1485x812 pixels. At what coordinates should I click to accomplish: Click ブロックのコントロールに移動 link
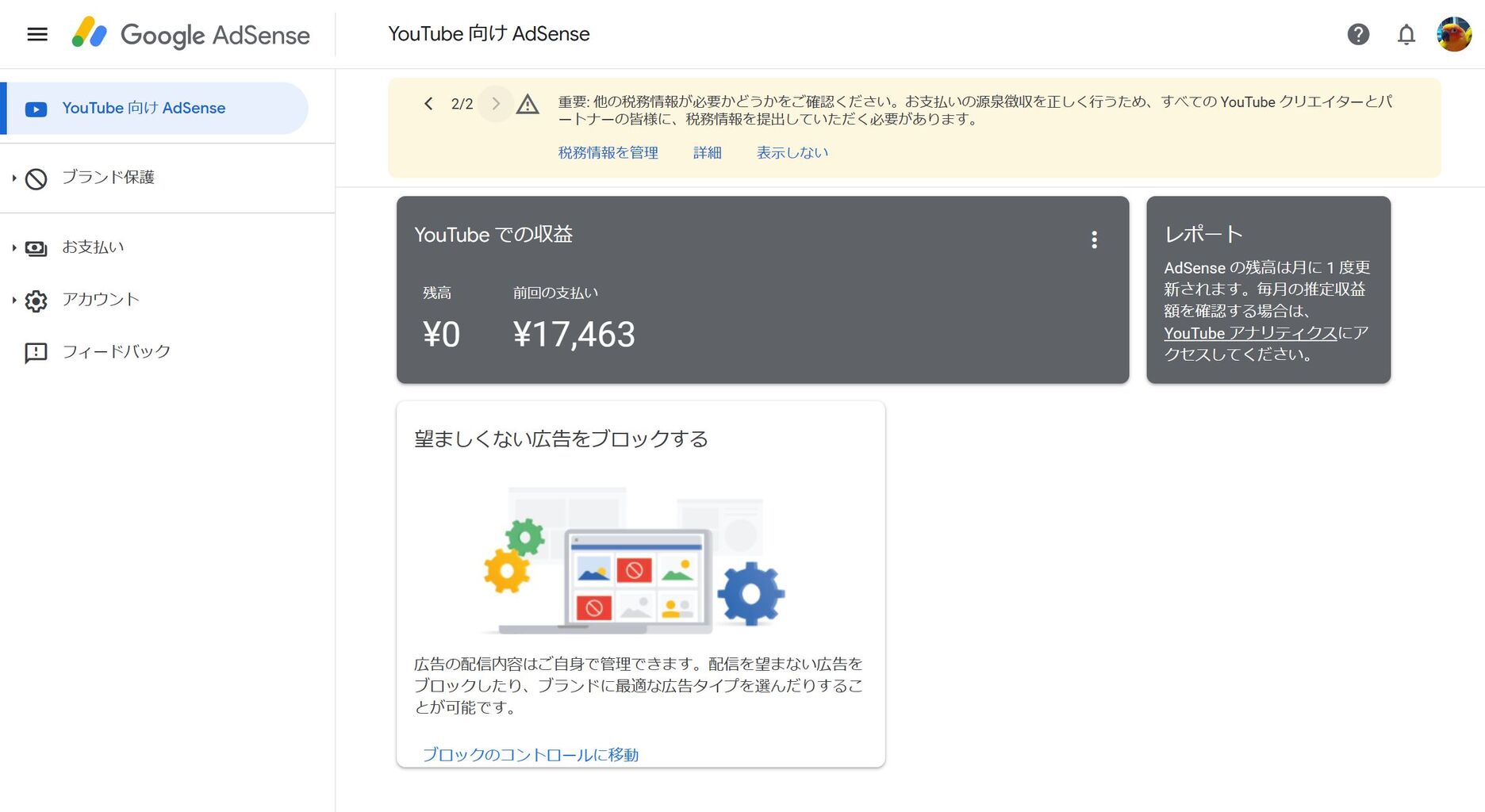coord(531,754)
